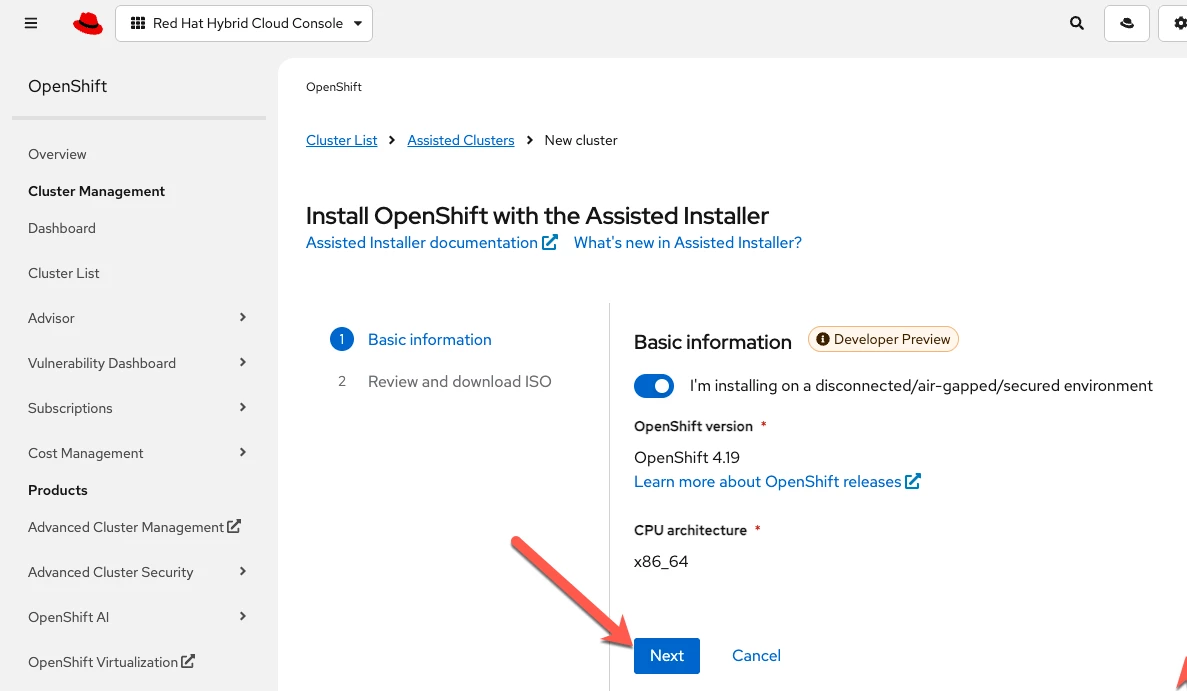Open Assisted Installer documentation link
1187x691 pixels.
(x=422, y=243)
